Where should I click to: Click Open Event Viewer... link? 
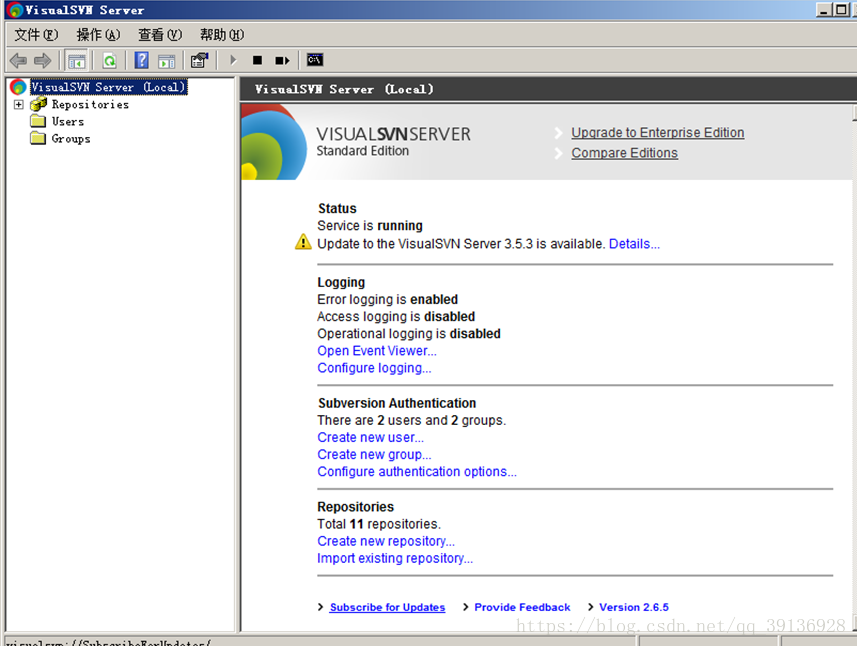(377, 351)
